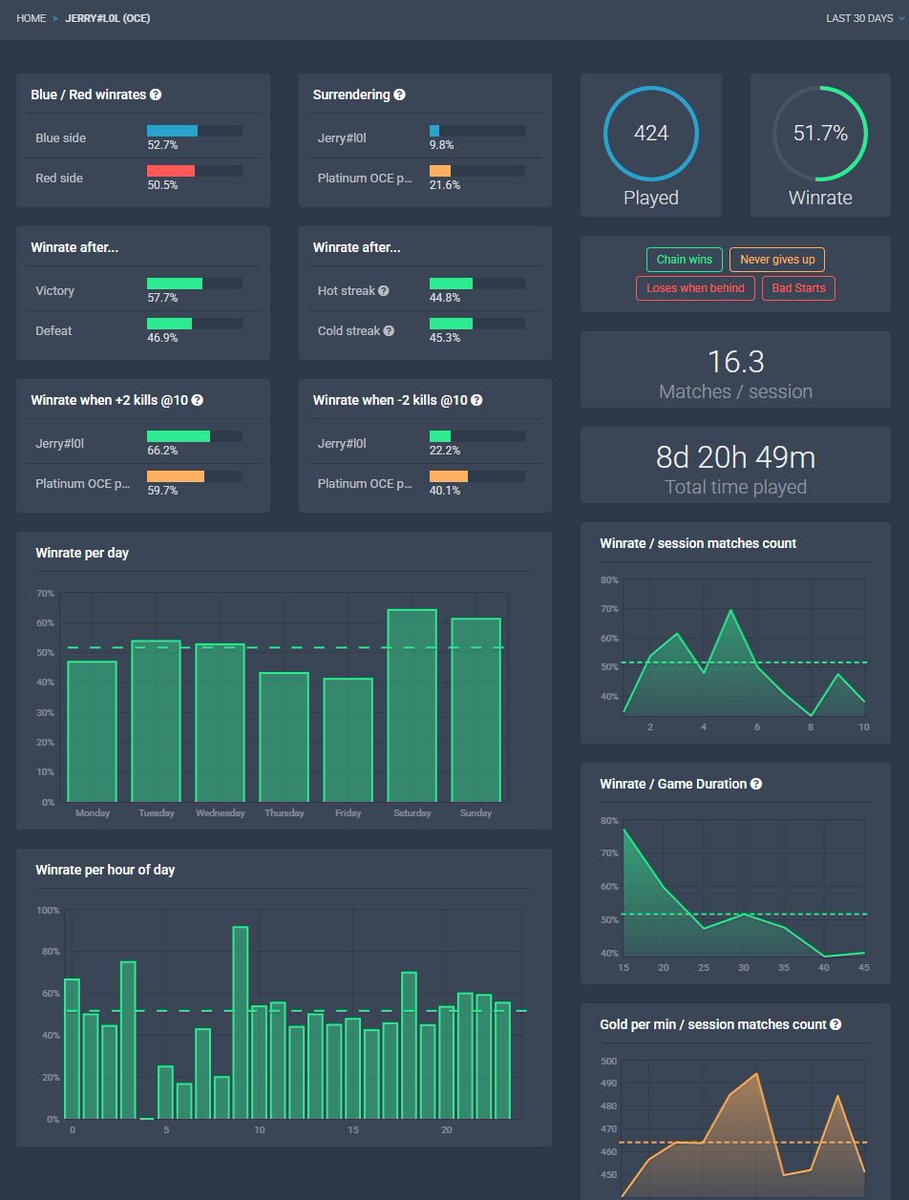Viewport: 909px width, 1200px height.
Task: Click the Friday winrate bar
Action: click(x=348, y=741)
